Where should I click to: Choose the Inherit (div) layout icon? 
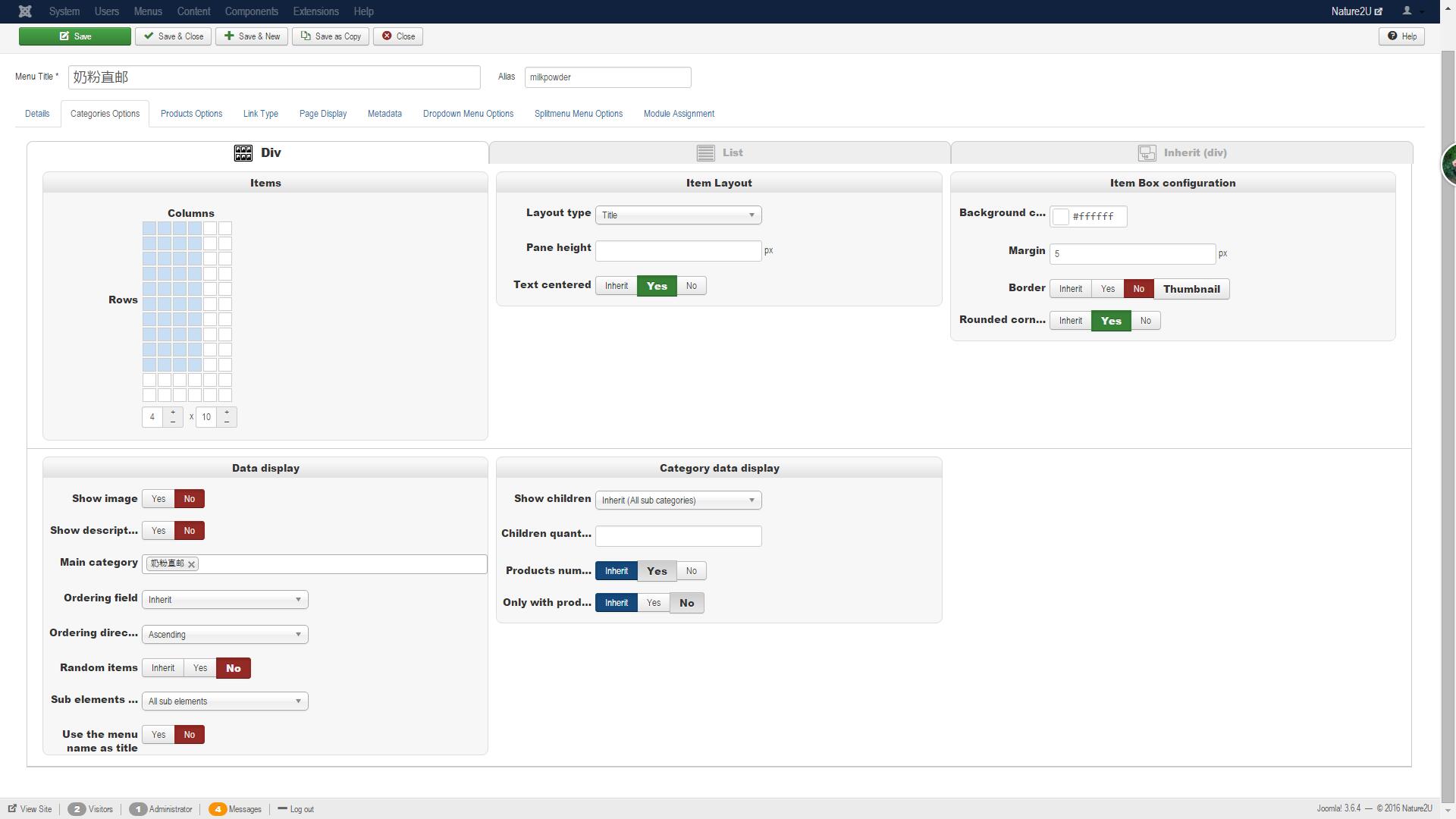1147,153
